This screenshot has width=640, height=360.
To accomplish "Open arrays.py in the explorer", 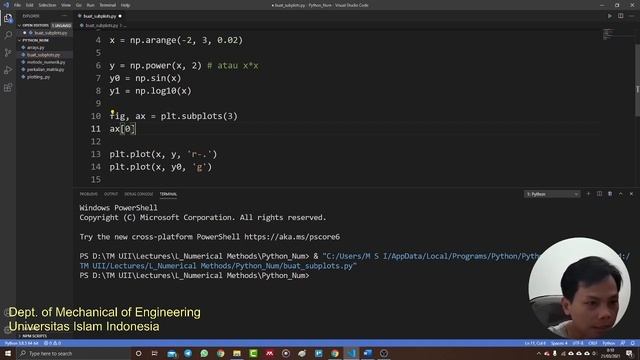I will pyautogui.click(x=36, y=47).
